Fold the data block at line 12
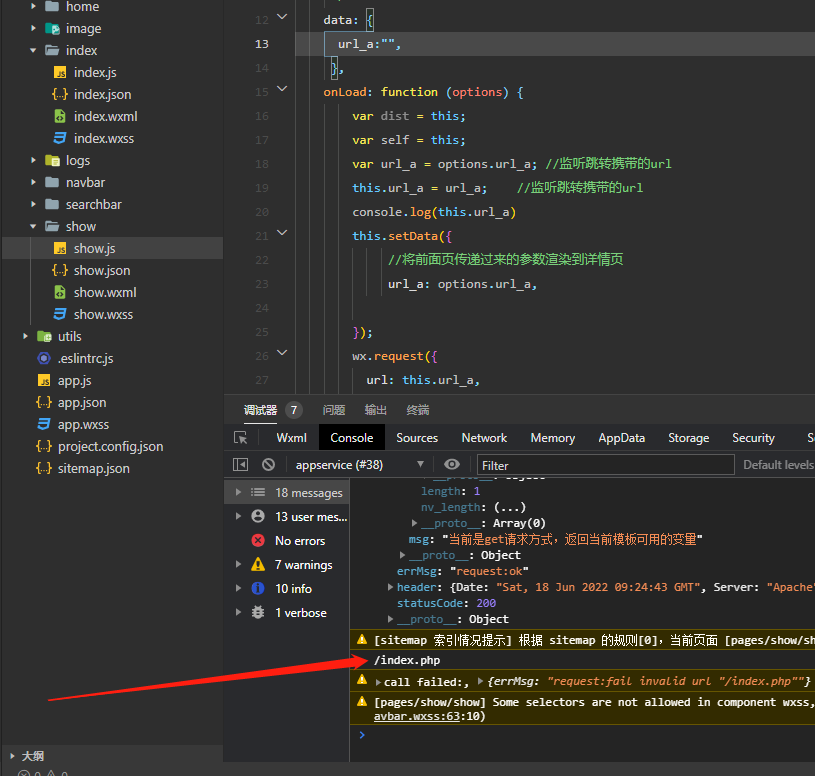Viewport: 815px width, 776px height. (282, 17)
